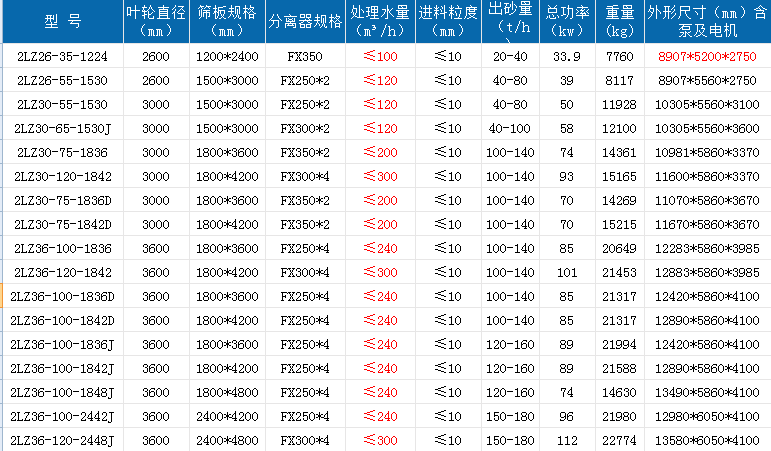The height and width of the screenshot is (451, 771).
Task: Select the 出砂量 header cell
Action: pyautogui.click(x=510, y=21)
